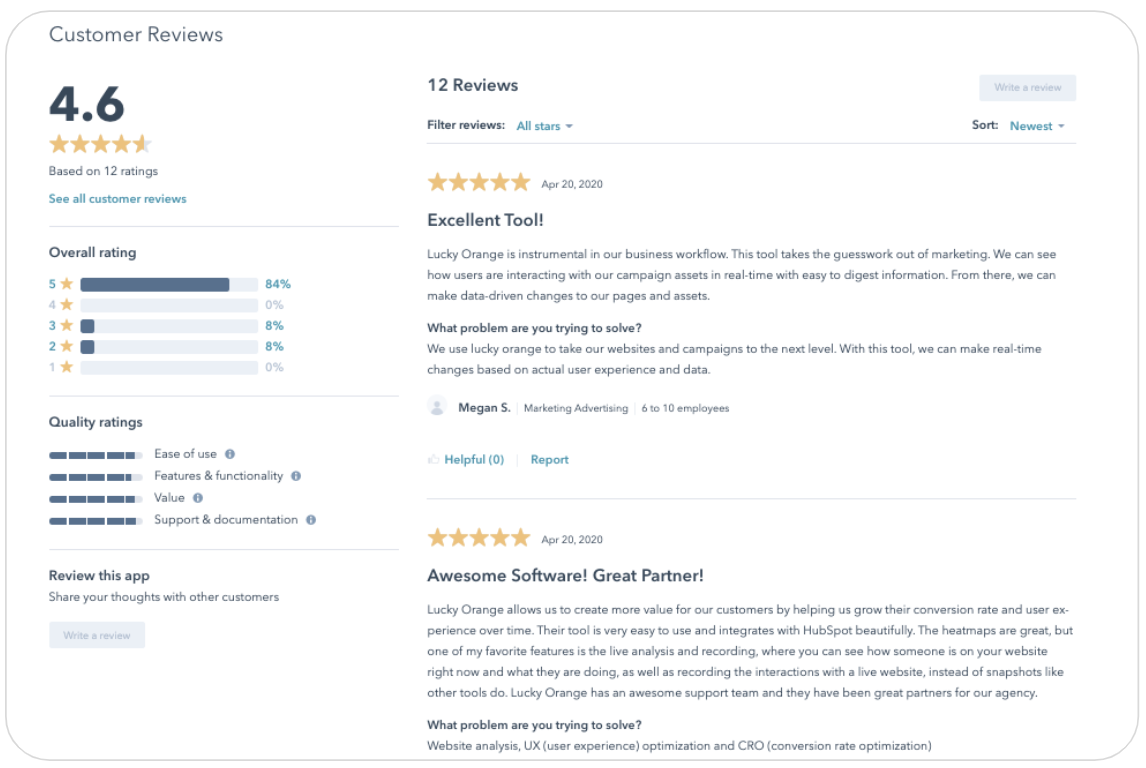Open See all customer reviews link
Viewport: 1146px width, 768px height.
(118, 199)
